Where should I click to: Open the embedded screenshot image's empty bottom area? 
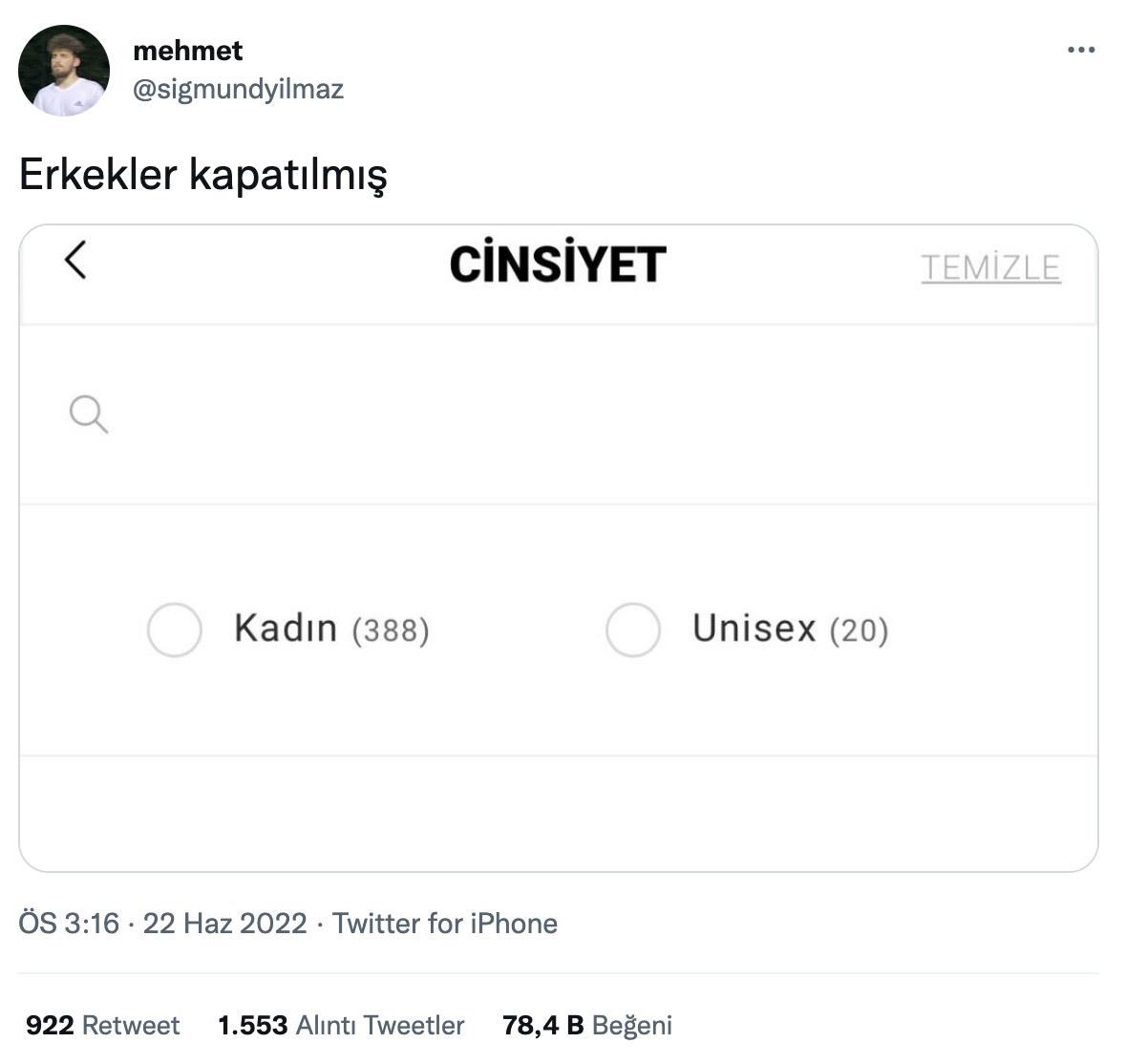tap(558, 813)
